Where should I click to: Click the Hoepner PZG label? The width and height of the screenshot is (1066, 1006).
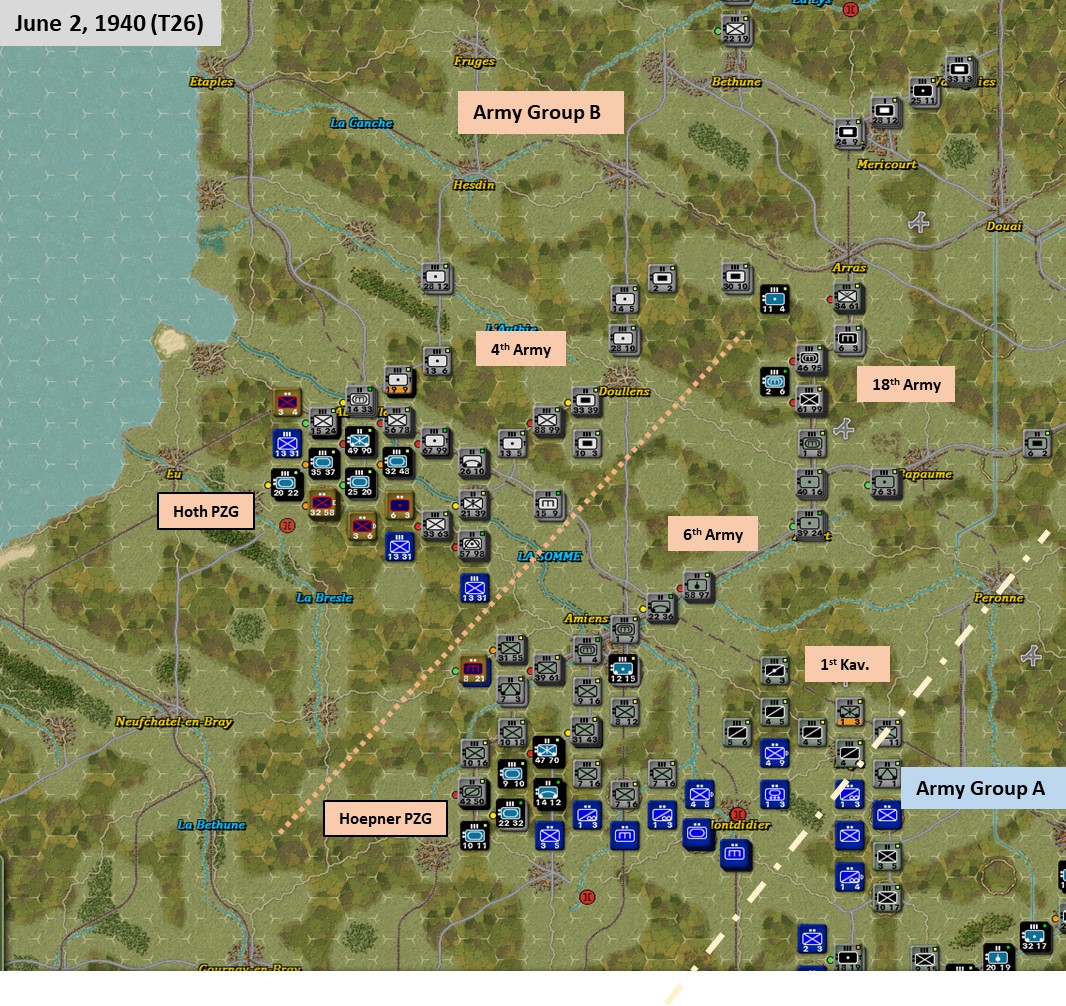pos(386,817)
